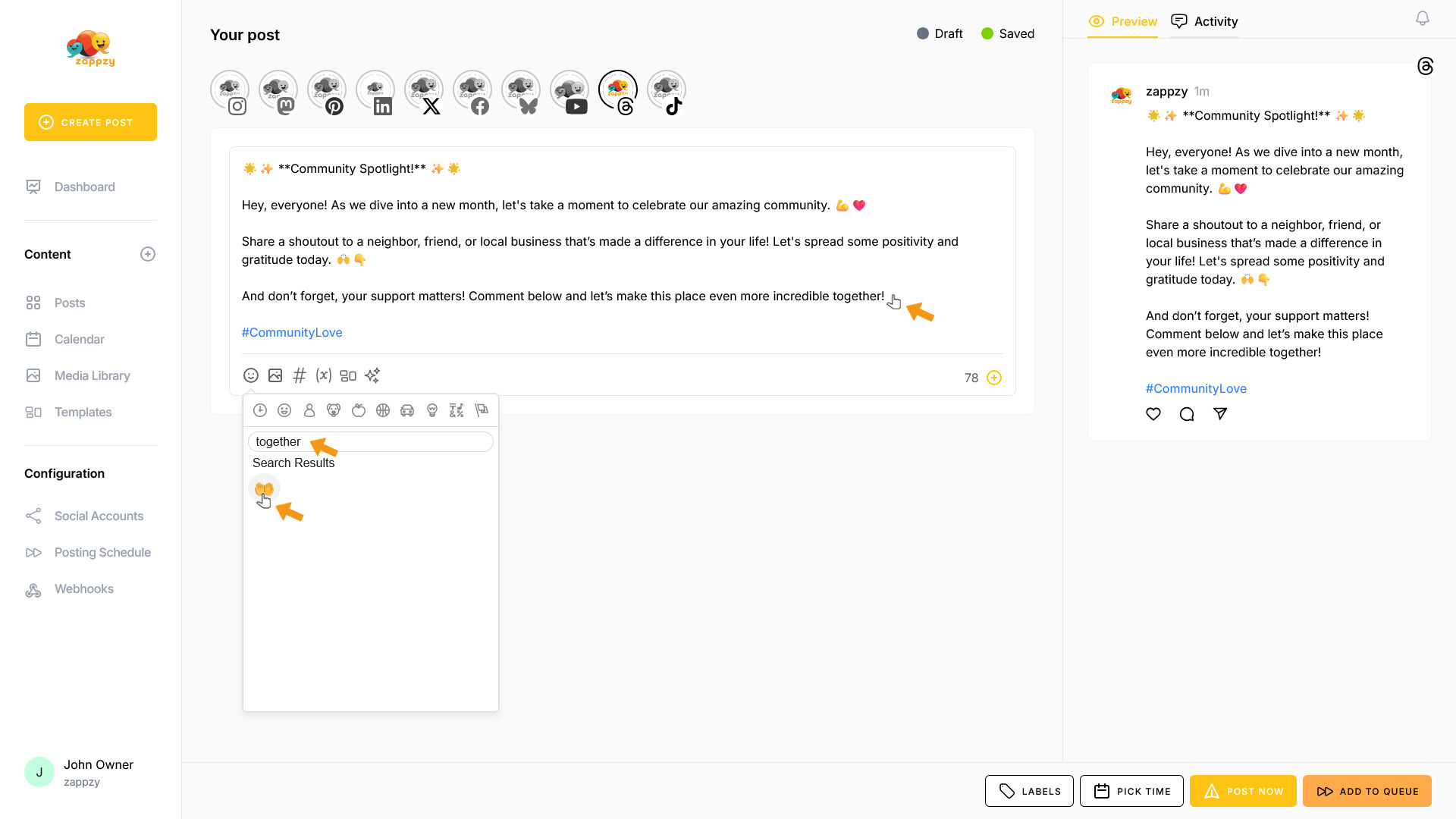Open the image upload icon in editor
This screenshot has width=1456, height=819.
[275, 375]
